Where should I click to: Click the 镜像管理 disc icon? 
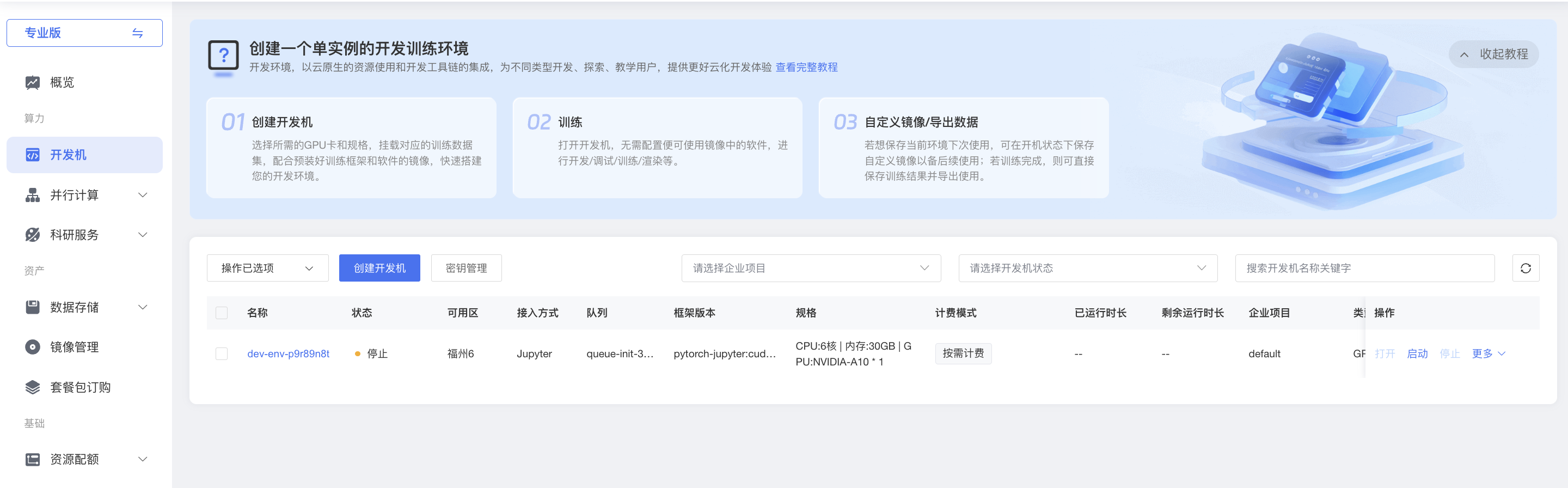[32, 346]
